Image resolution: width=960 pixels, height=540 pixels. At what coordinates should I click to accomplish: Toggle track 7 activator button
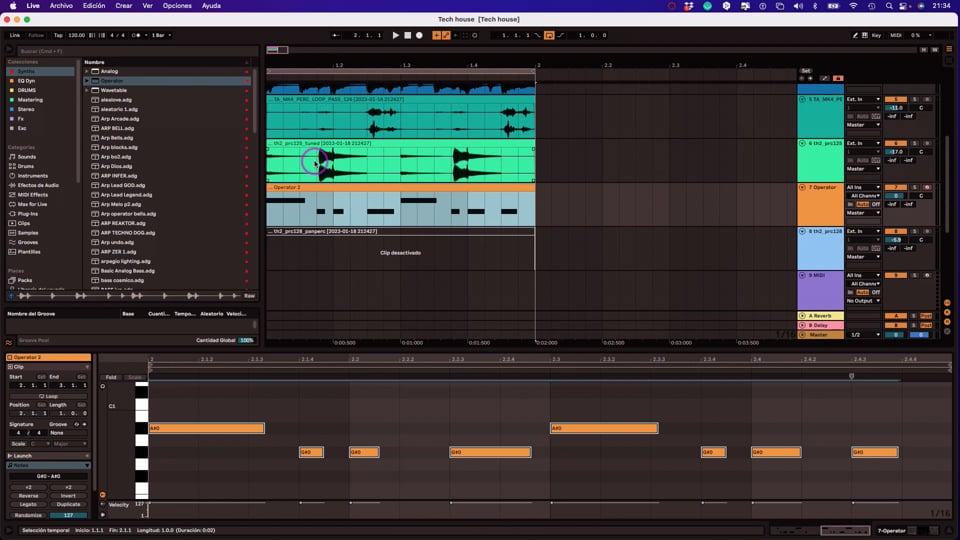(896, 187)
